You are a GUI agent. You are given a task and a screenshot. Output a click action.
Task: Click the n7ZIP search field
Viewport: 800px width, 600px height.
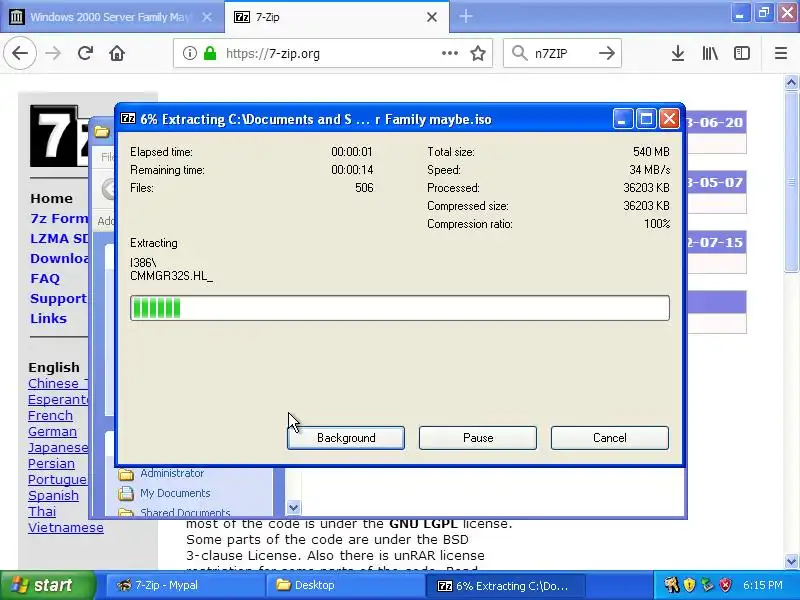click(x=563, y=53)
